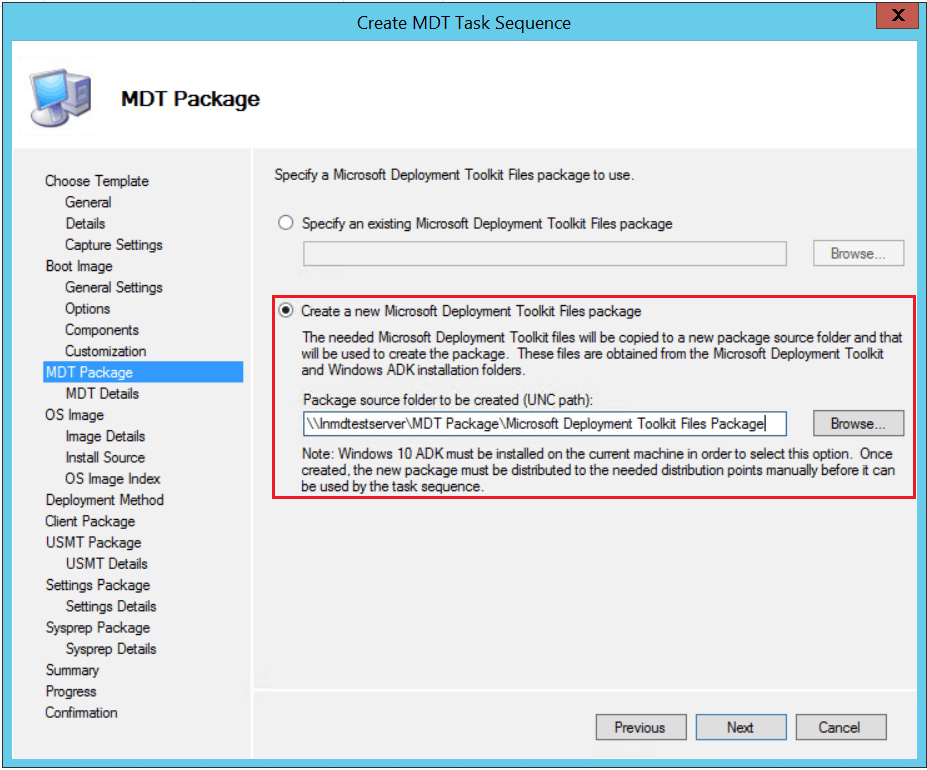Open the Client Package step
927x770 pixels.
pos(90,522)
